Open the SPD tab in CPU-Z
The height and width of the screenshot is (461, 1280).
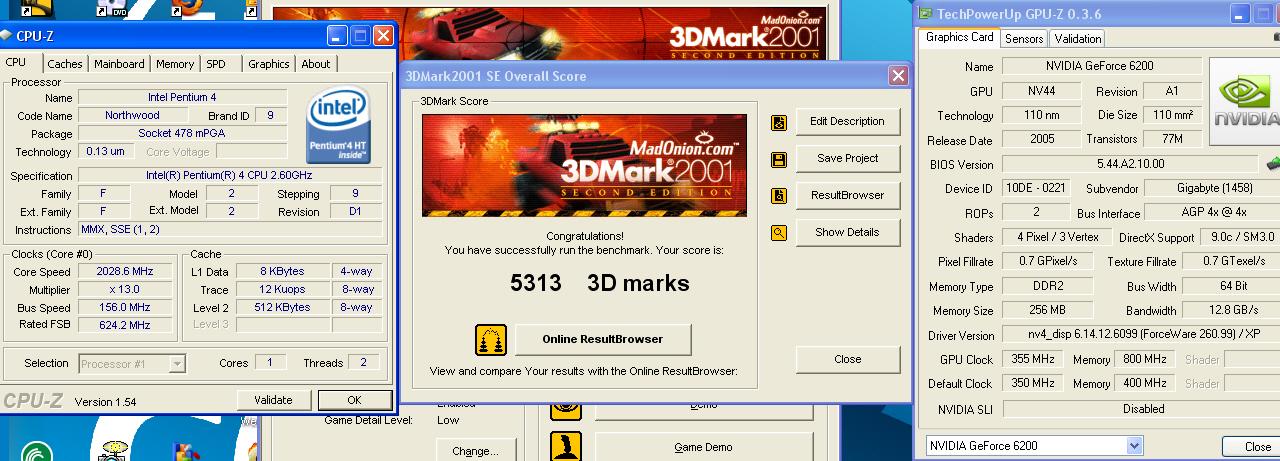[x=216, y=64]
